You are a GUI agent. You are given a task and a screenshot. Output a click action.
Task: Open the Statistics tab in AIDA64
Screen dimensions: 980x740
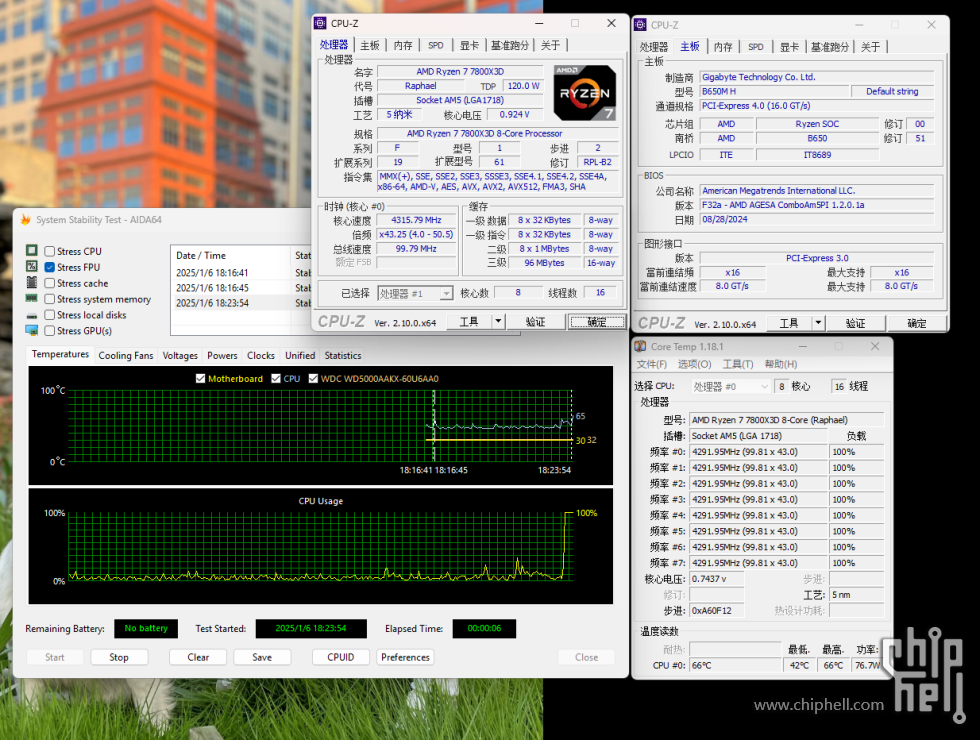342,356
